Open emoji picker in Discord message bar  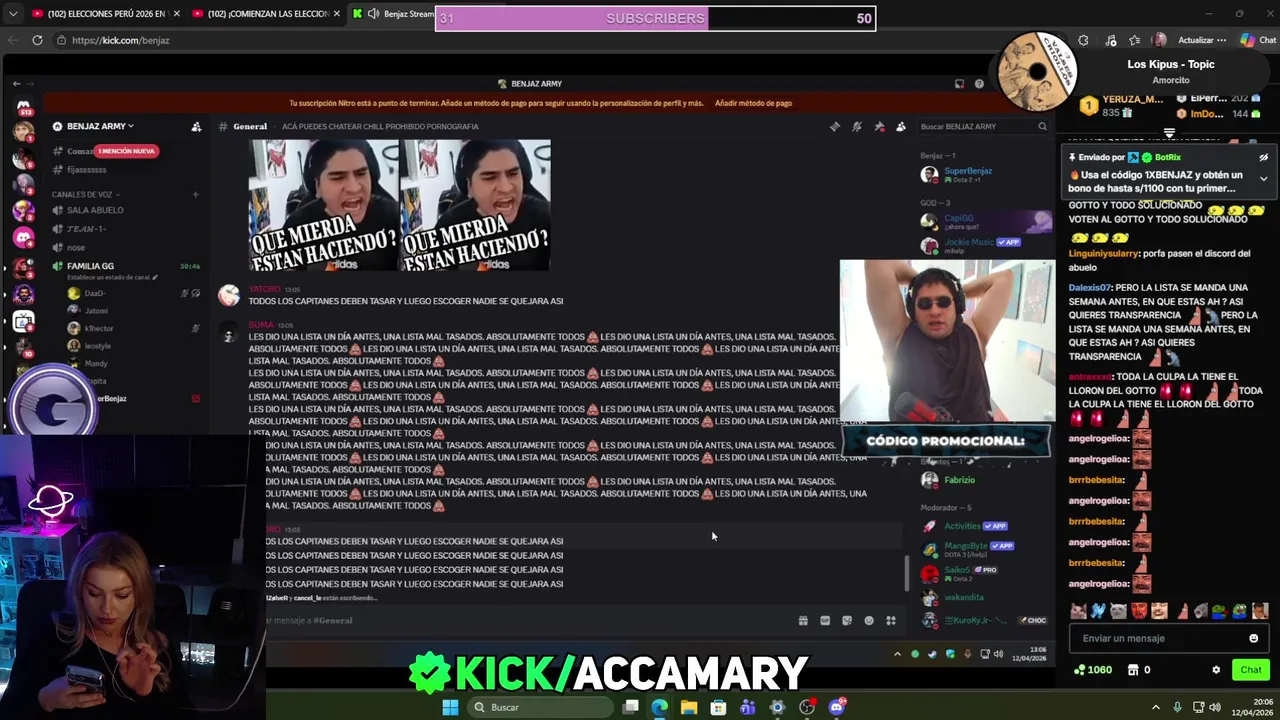tap(869, 621)
